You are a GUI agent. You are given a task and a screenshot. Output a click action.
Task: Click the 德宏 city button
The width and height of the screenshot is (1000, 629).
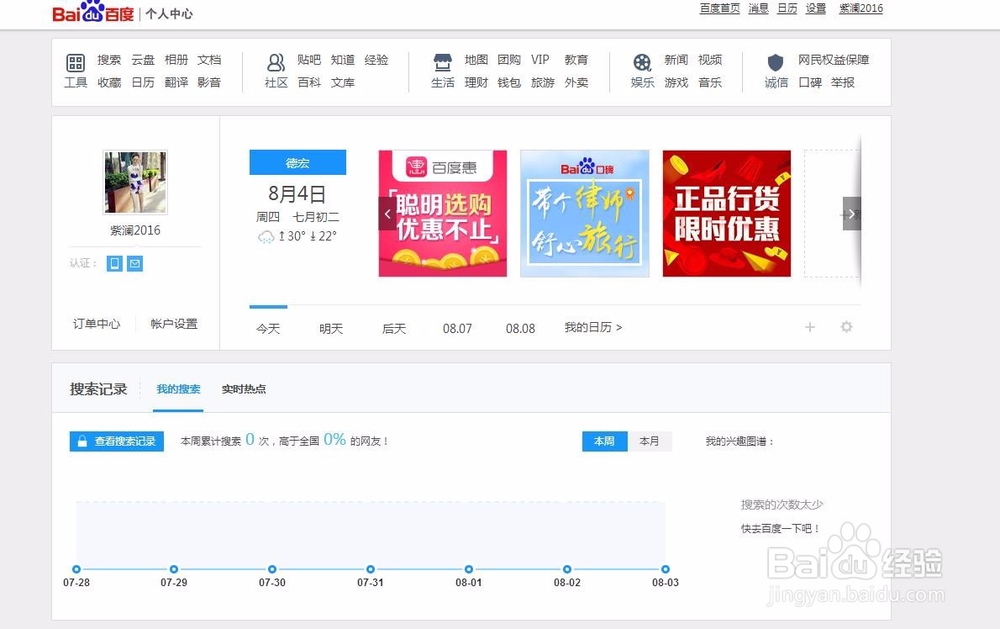click(298, 163)
